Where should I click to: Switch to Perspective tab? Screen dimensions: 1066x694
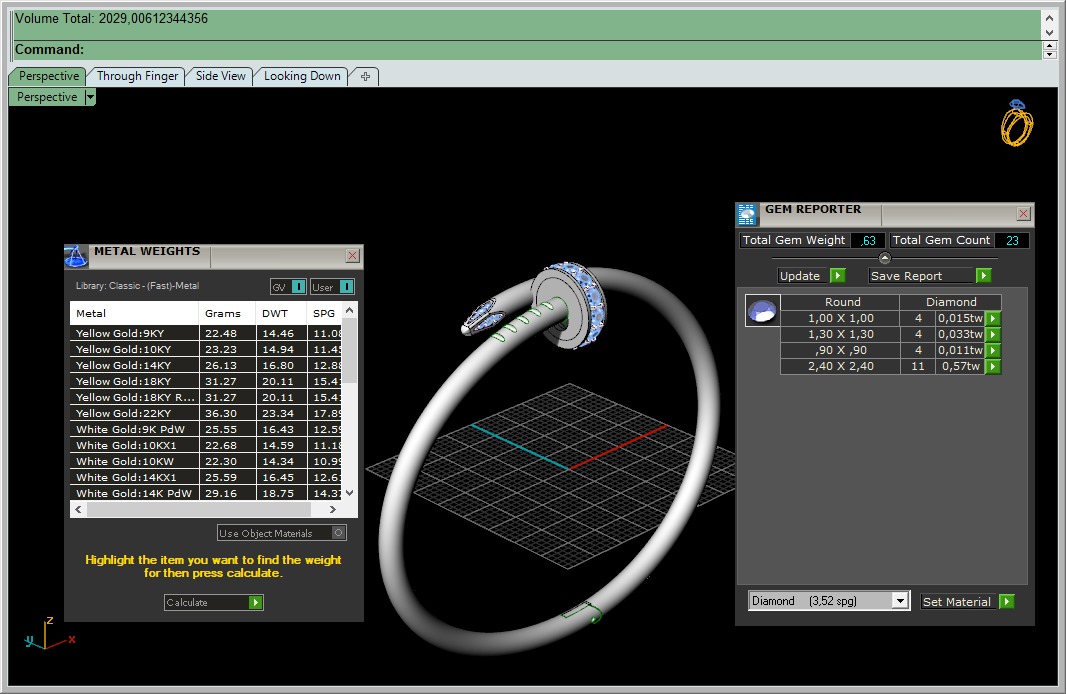coord(48,76)
